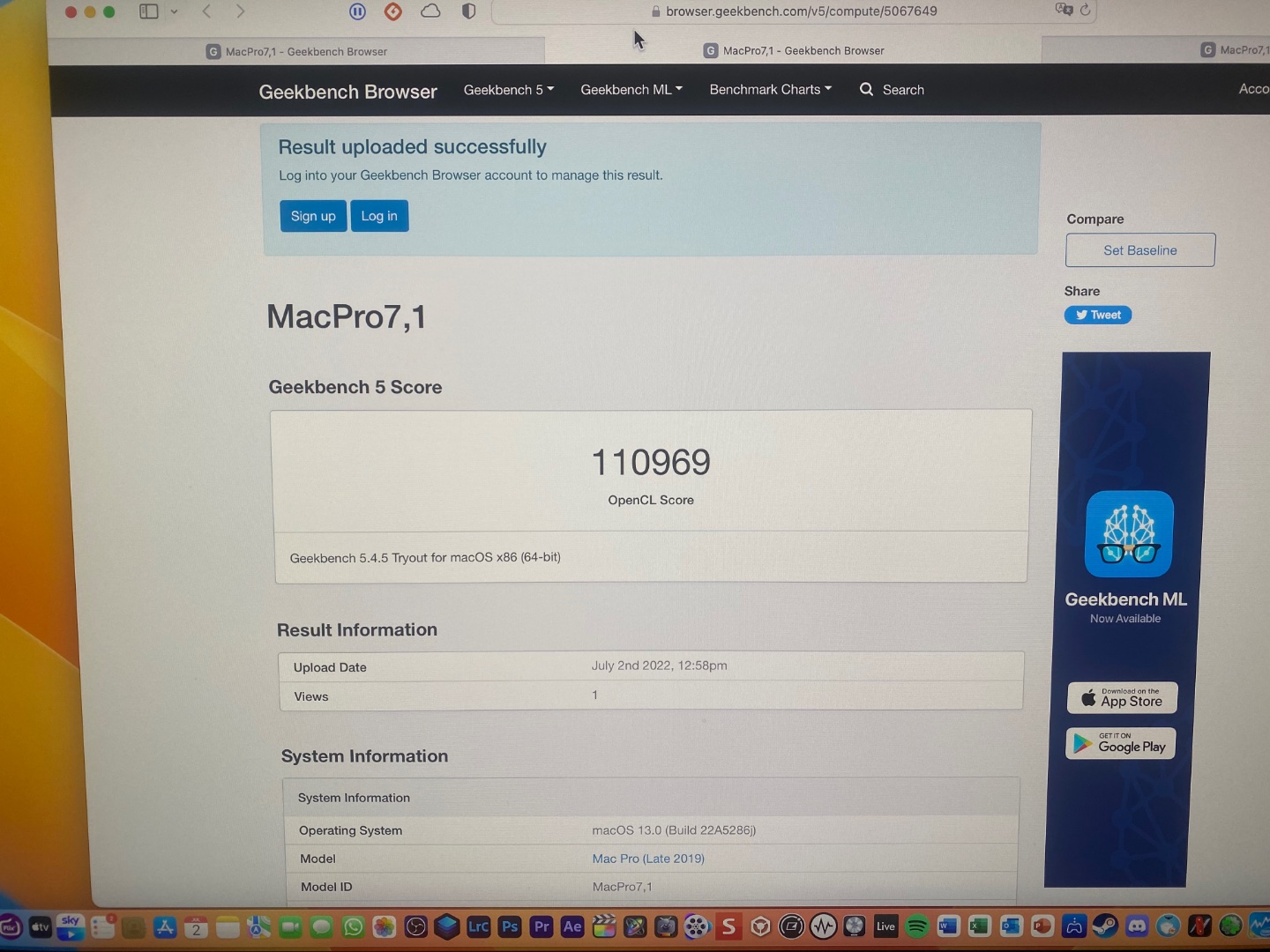Toggle the Safari sidebar button
This screenshot has width=1270, height=952.
click(x=149, y=11)
